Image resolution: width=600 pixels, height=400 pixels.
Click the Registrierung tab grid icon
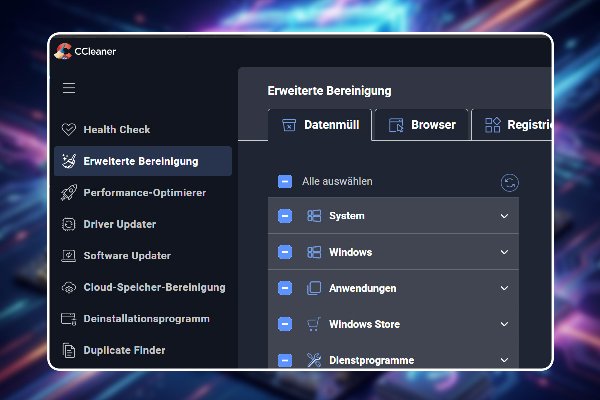[x=492, y=125]
